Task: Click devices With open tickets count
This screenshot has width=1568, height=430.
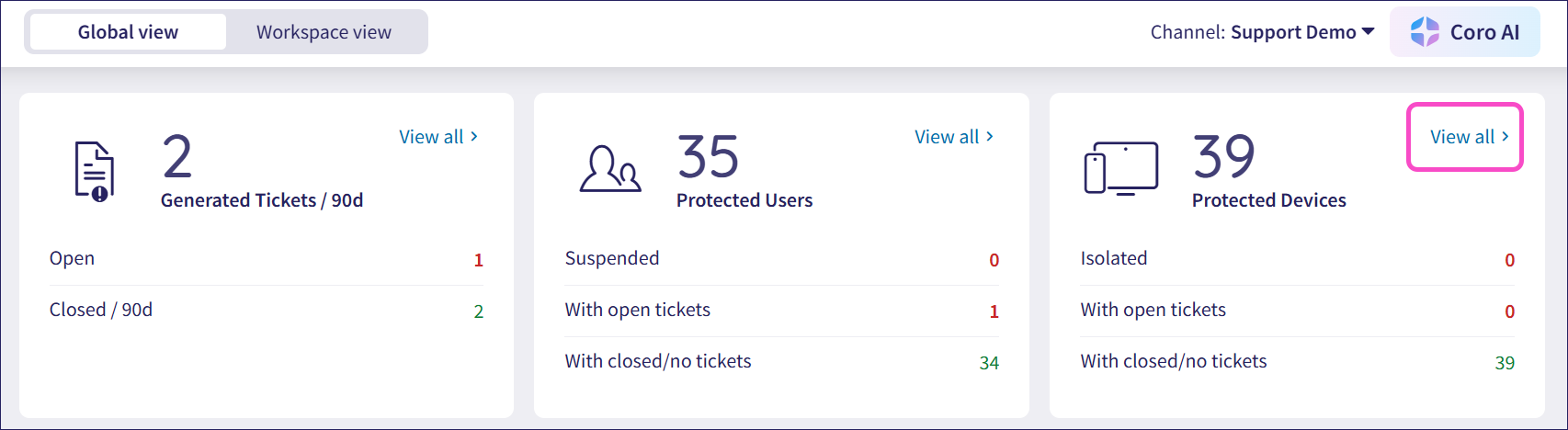Action: 1509,311
